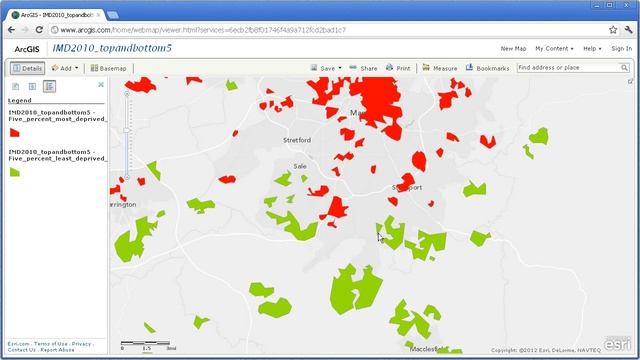
Task: Click the browser address bar URL
Action: (203, 30)
